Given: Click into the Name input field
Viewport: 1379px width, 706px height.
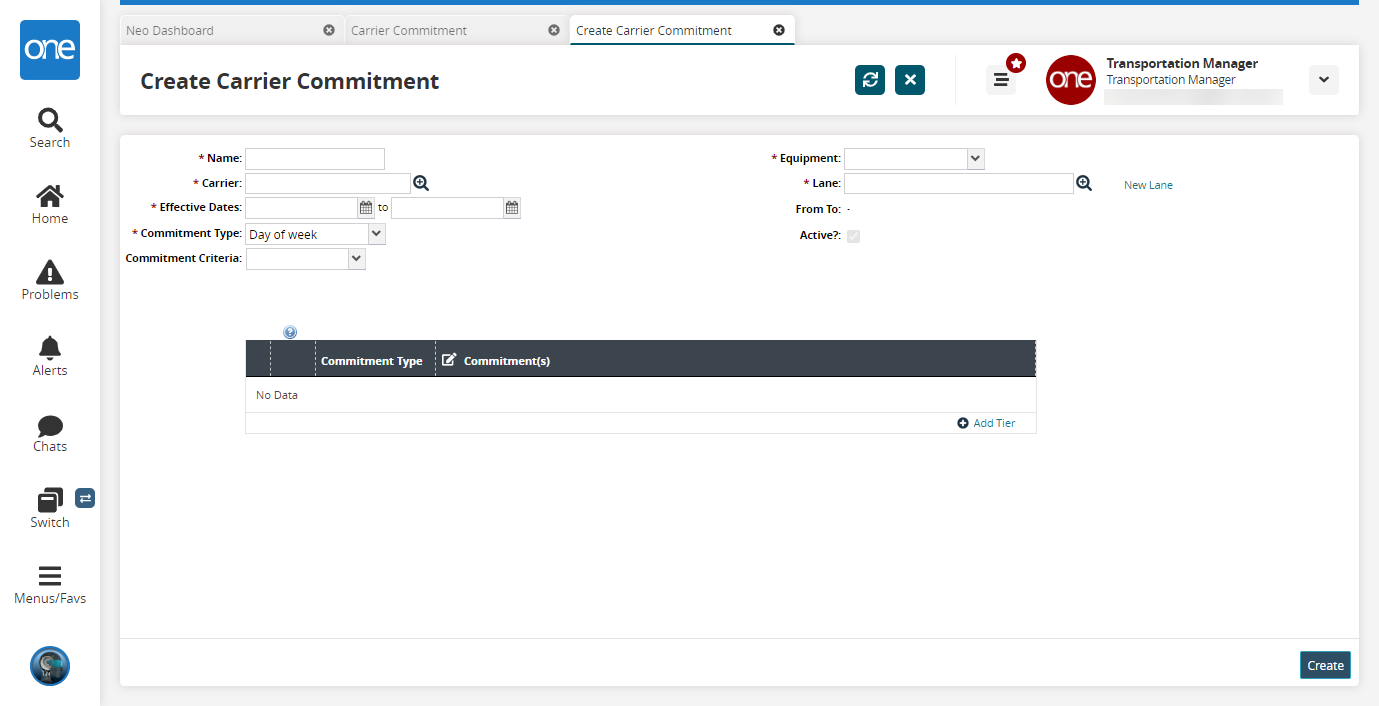Looking at the screenshot, I should (x=315, y=159).
